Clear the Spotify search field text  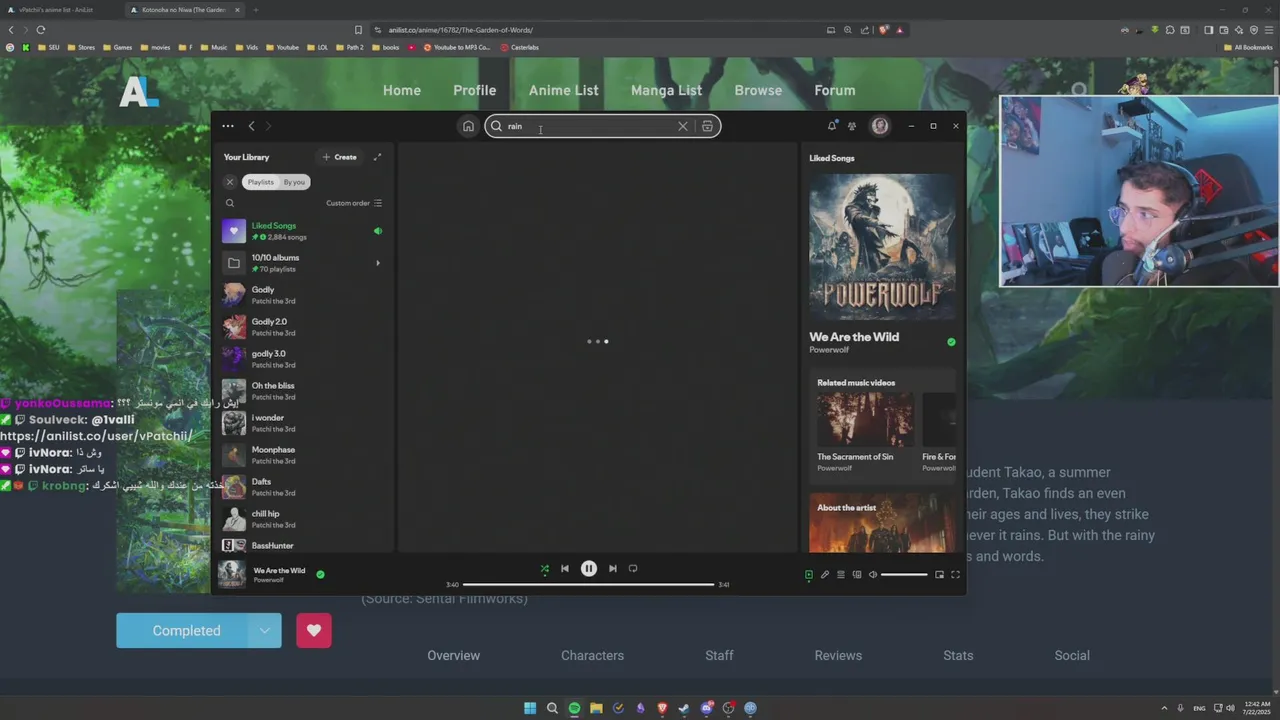click(x=683, y=126)
